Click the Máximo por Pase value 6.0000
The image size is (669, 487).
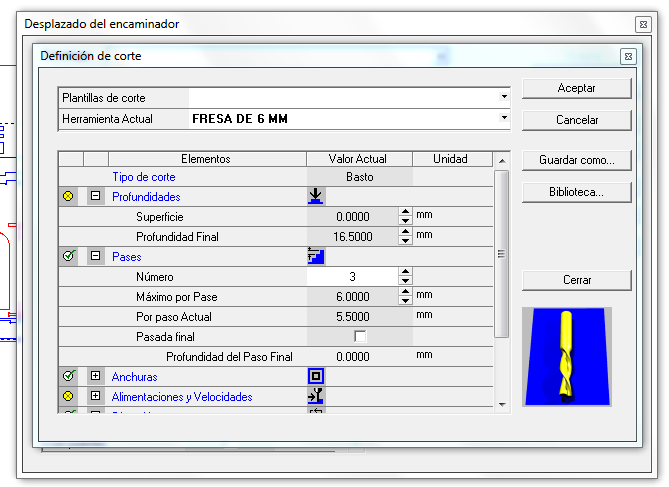(x=353, y=297)
